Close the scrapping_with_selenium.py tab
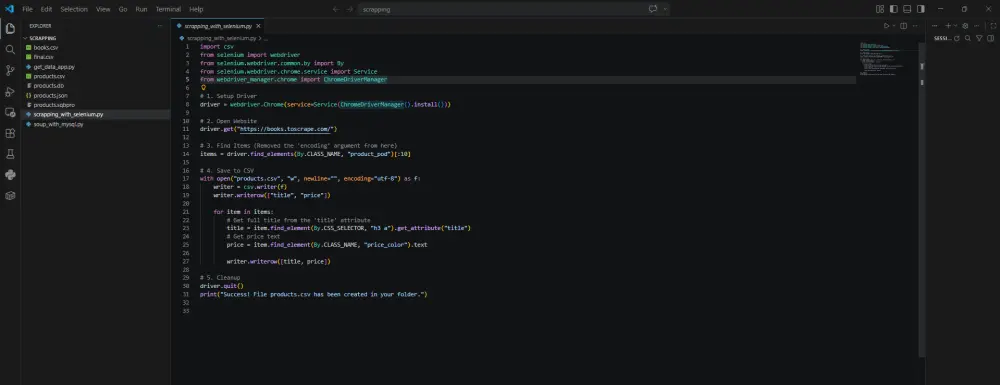Screen dimensions: 1000x385 pyautogui.click(x=258, y=26)
